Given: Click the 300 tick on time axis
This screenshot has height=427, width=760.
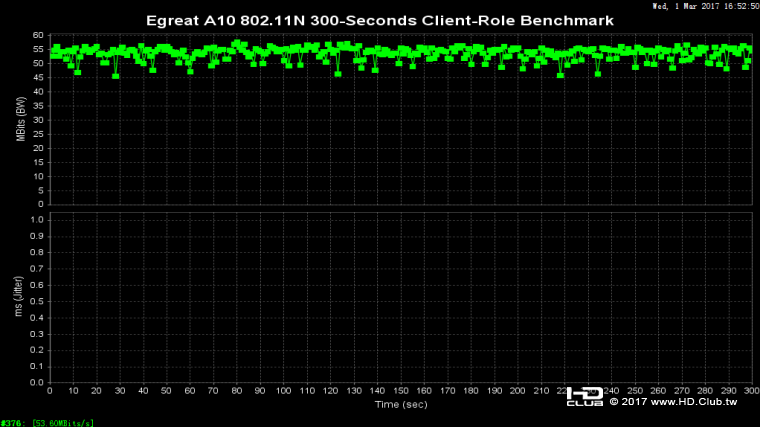Looking at the screenshot, I should click(751, 390).
